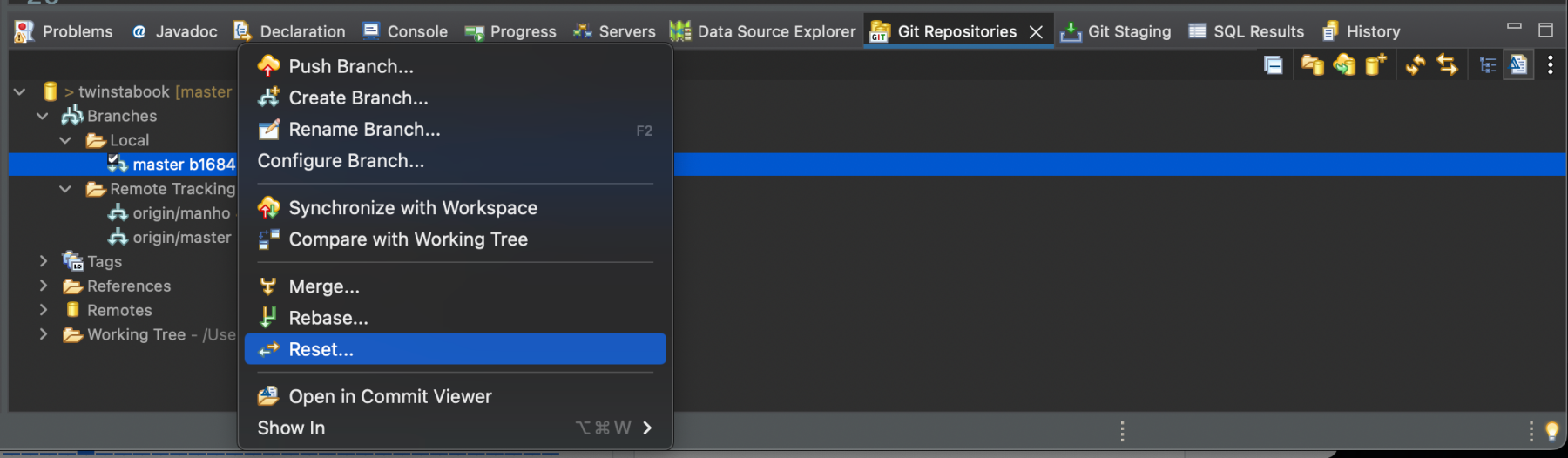Select the origin/master remote branch
This screenshot has height=458, width=1568.
coord(170,238)
